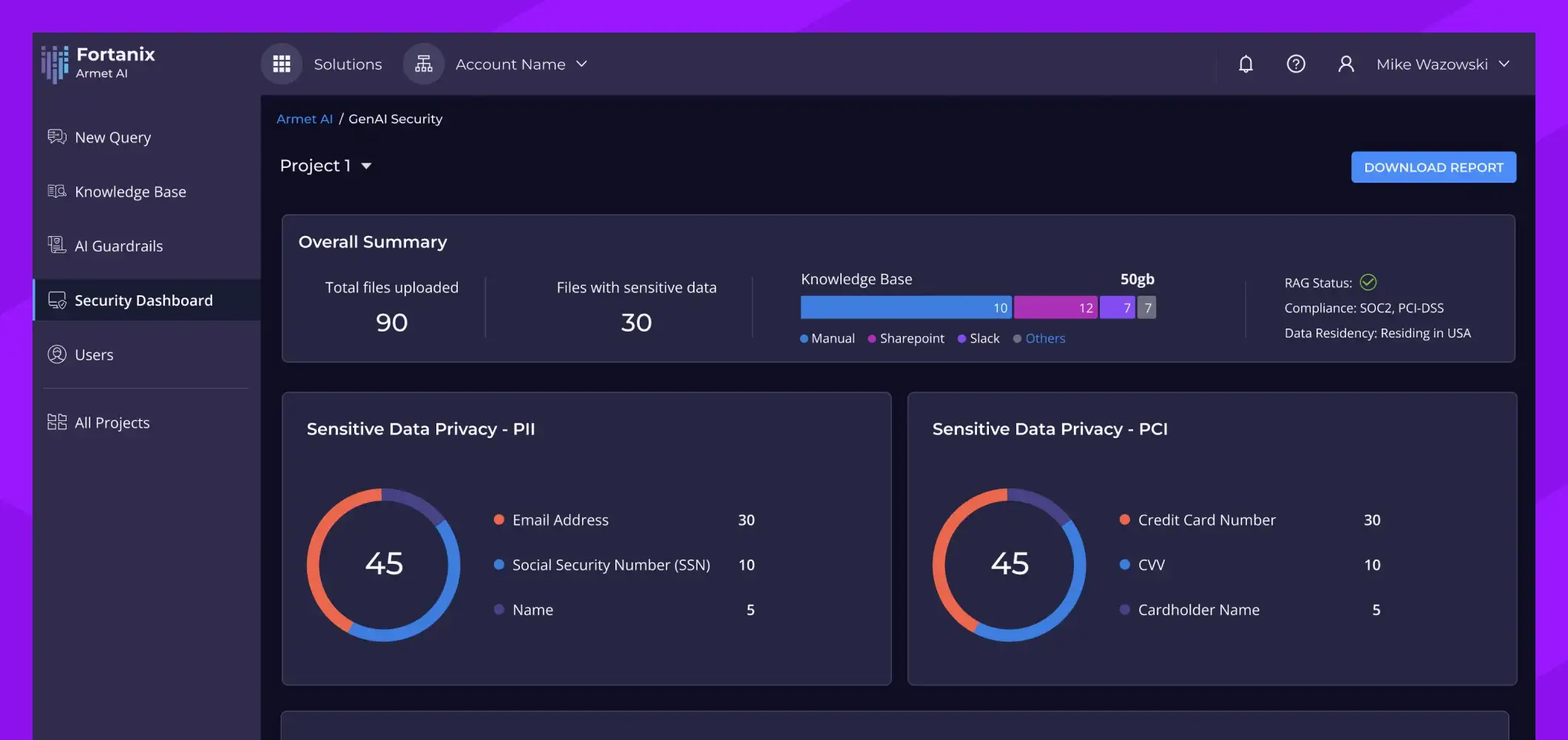Click the Account hierarchy icon
Image resolution: width=1568 pixels, height=740 pixels.
click(x=423, y=64)
